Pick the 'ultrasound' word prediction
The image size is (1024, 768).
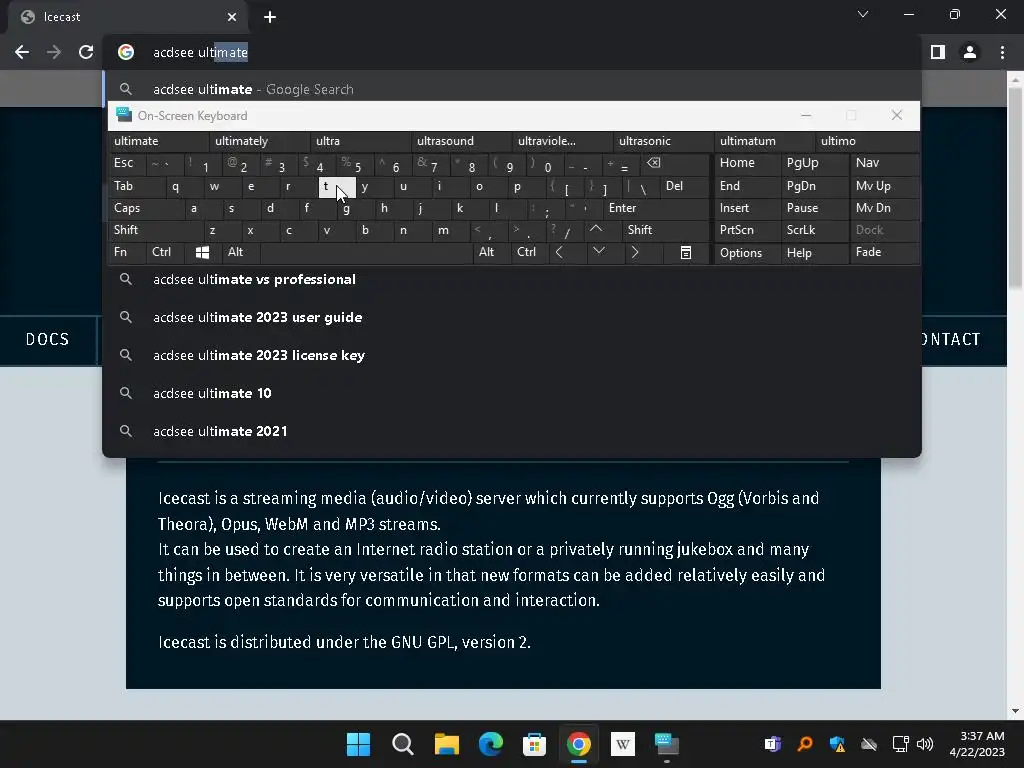(x=462, y=141)
